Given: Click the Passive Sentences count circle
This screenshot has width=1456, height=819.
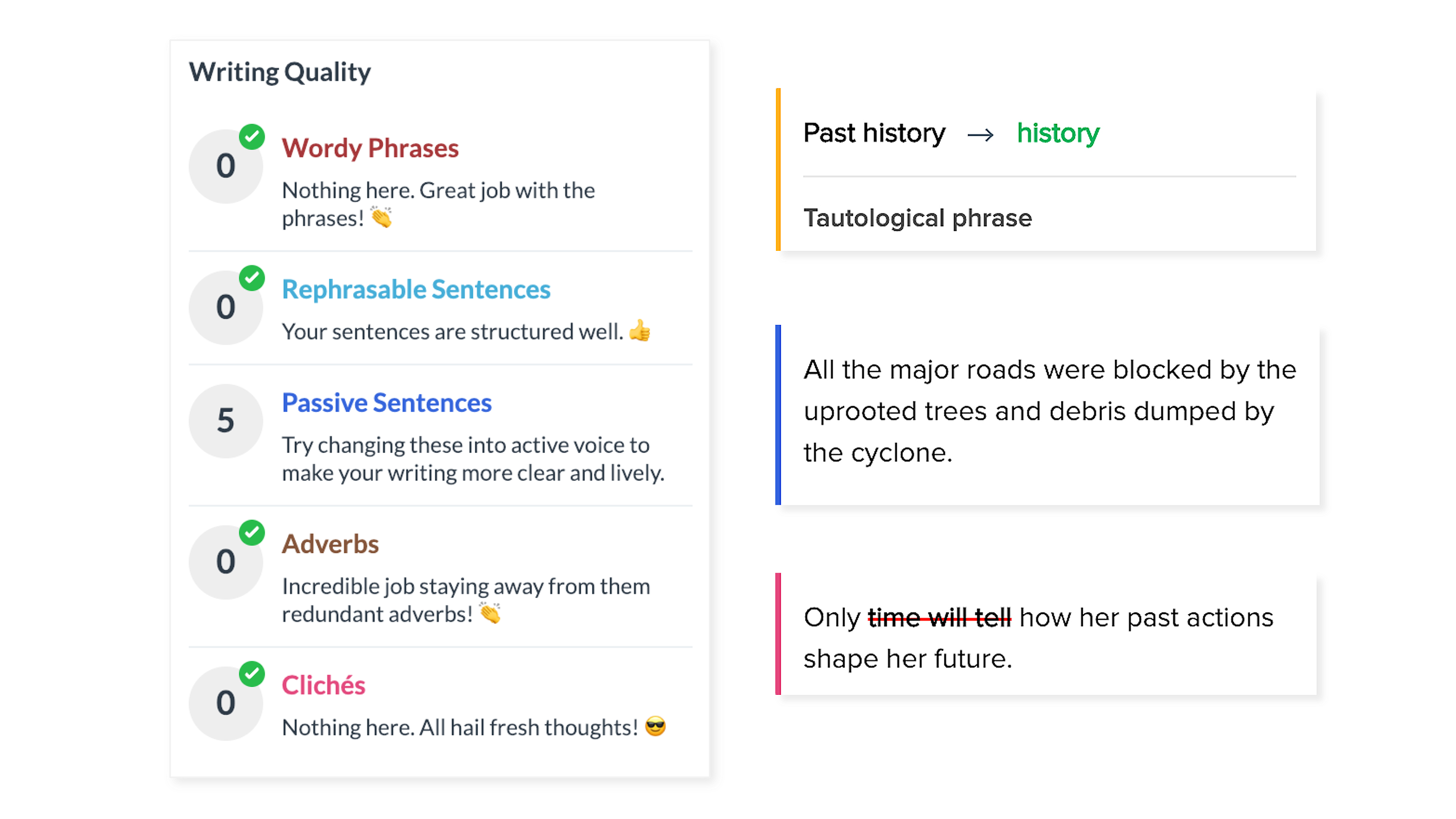Looking at the screenshot, I should pos(226,421).
